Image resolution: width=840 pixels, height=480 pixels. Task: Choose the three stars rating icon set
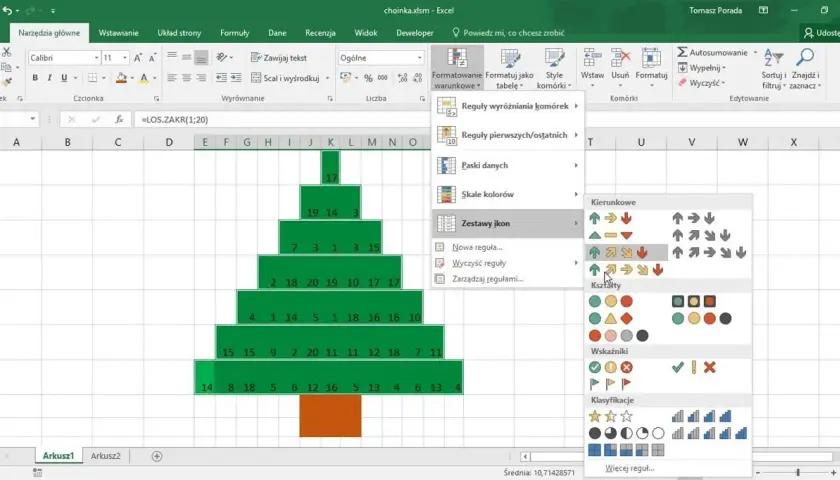tap(610, 416)
